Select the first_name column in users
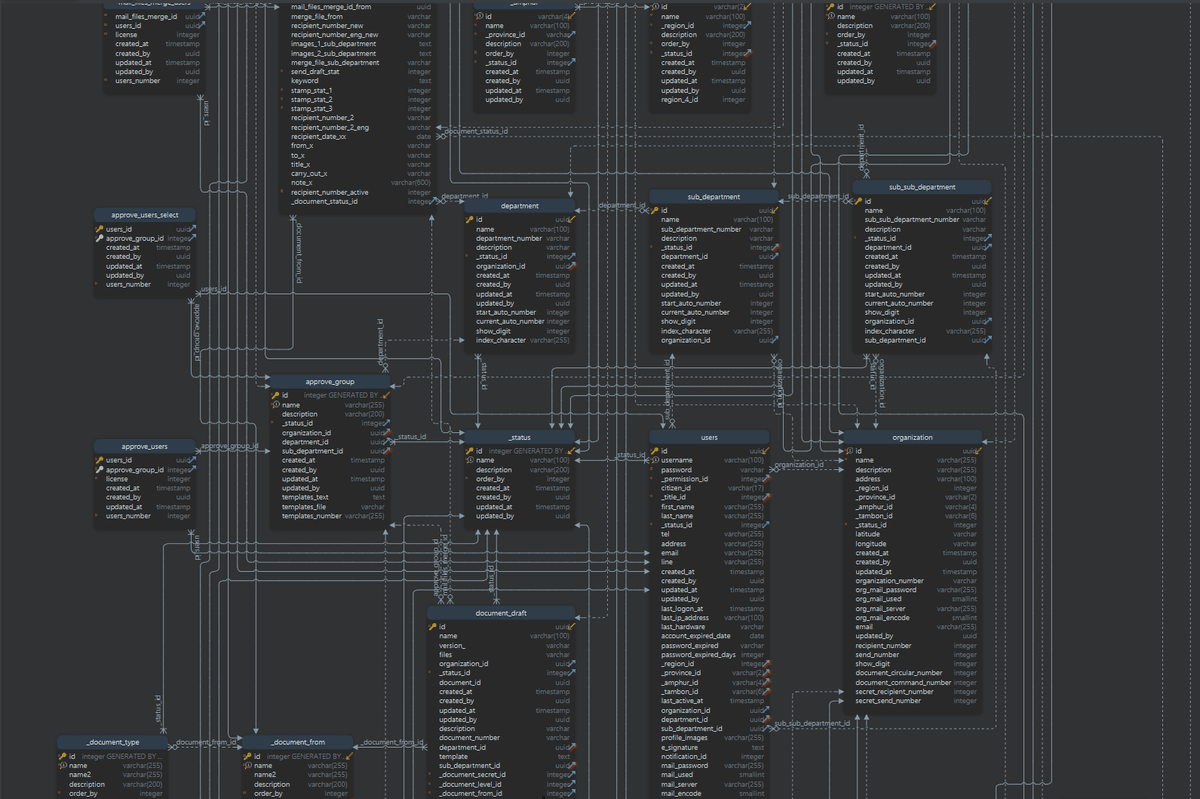The width and height of the screenshot is (1200, 799). [x=711, y=507]
